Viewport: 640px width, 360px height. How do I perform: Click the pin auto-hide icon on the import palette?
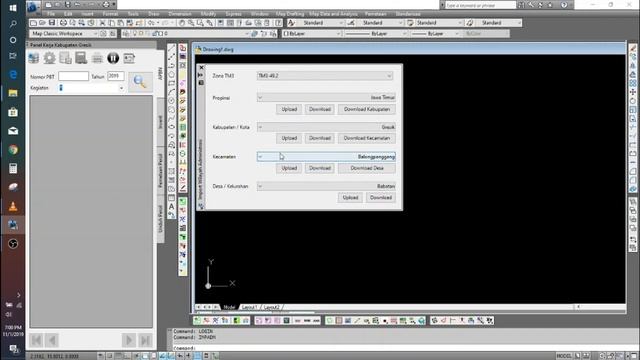tap(201, 75)
